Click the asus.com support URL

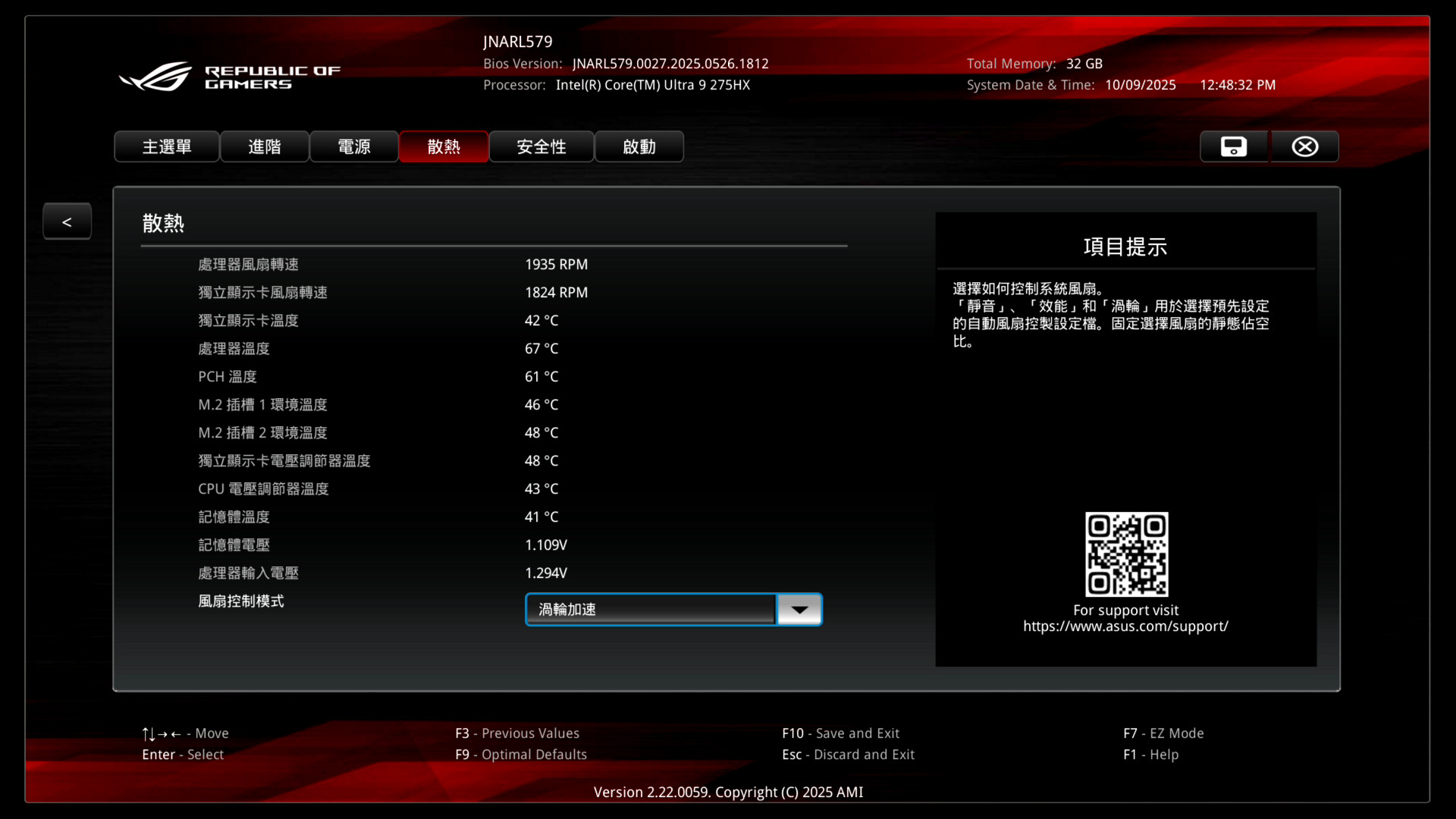(x=1125, y=626)
